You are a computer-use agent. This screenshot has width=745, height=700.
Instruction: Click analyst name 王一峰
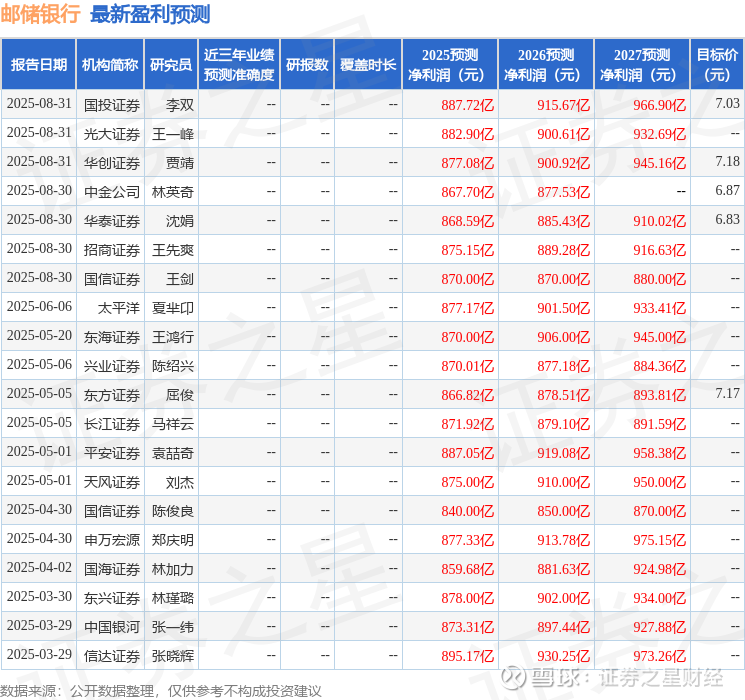[173, 134]
